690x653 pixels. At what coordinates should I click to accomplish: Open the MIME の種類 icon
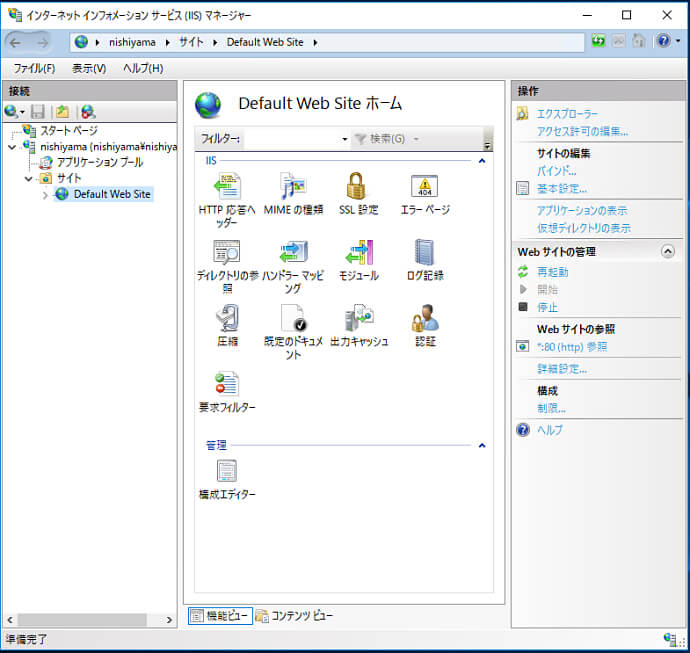click(x=293, y=188)
